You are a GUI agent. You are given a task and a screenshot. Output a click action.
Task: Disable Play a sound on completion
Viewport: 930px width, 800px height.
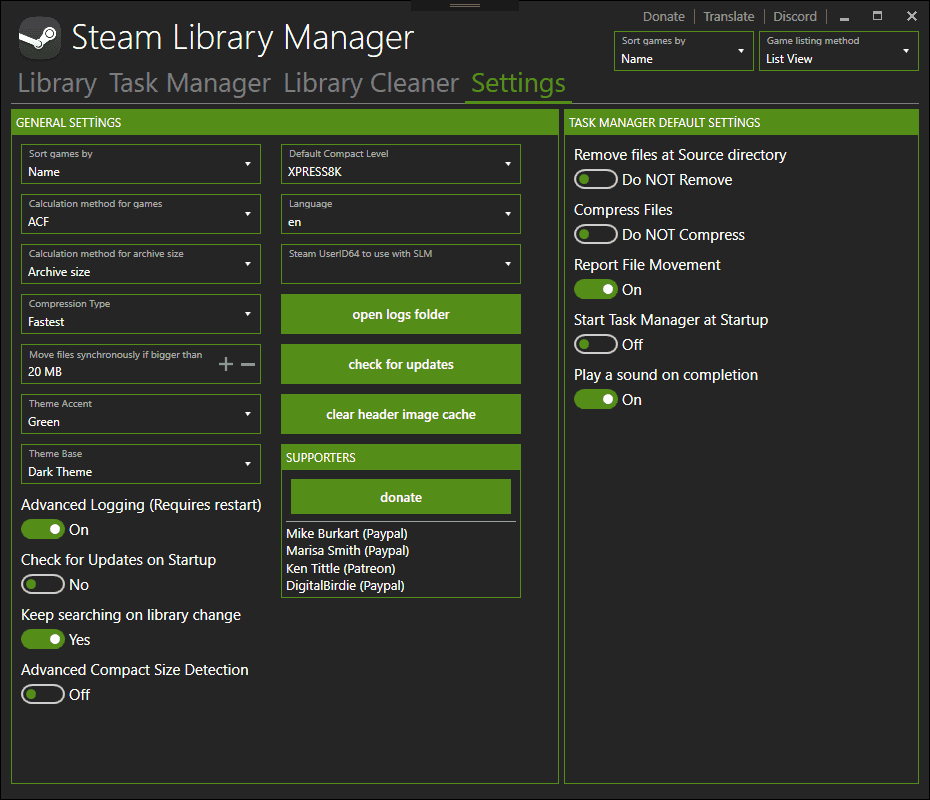pos(595,399)
